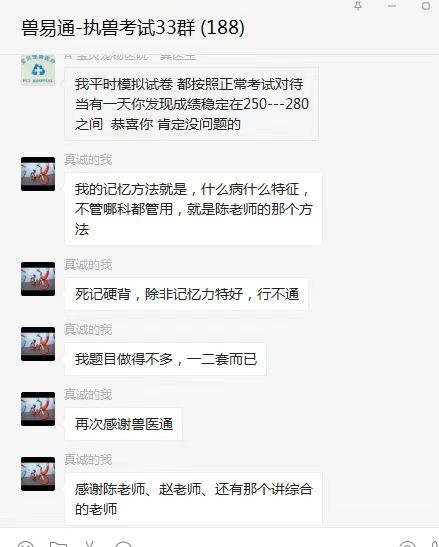This screenshot has height=547, width=439.
Task: Minimize the chat window
Action: [x=392, y=6]
